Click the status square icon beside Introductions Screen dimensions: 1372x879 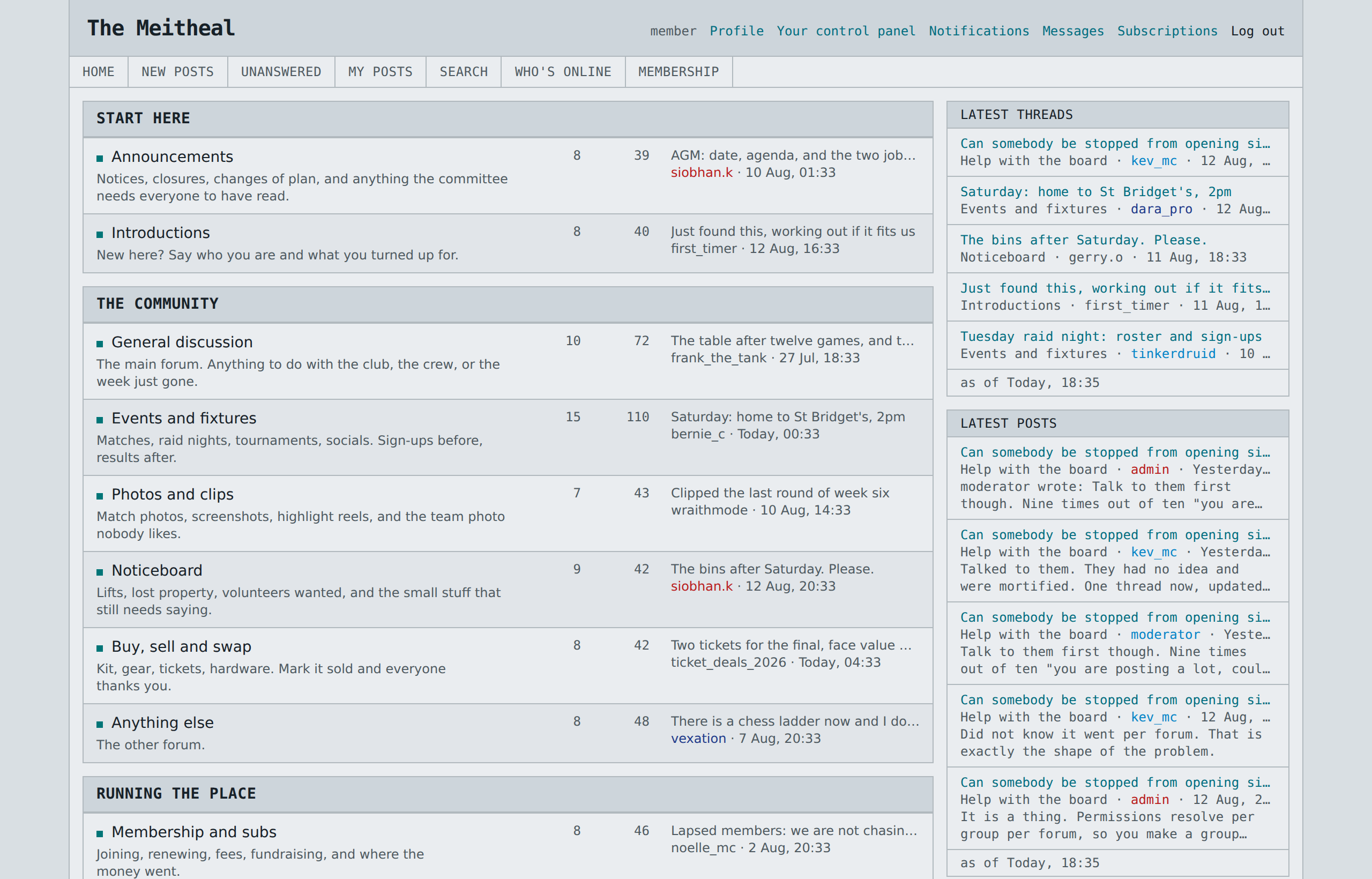pyautogui.click(x=100, y=234)
